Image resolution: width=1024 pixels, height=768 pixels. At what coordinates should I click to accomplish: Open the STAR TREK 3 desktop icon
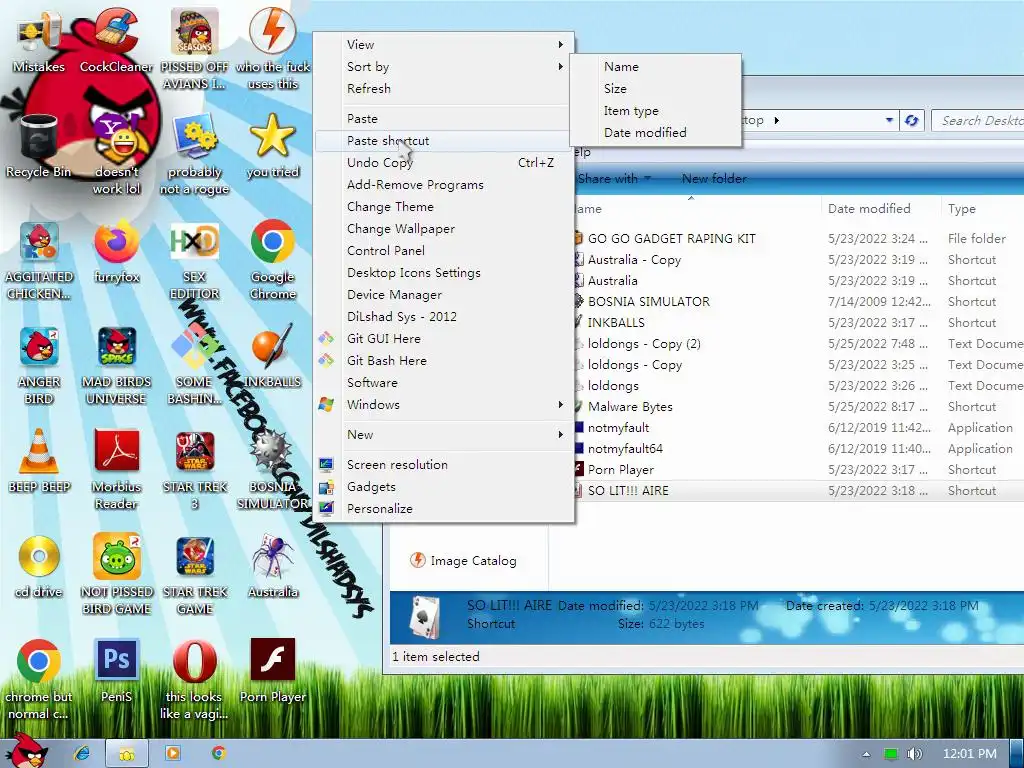tap(195, 469)
